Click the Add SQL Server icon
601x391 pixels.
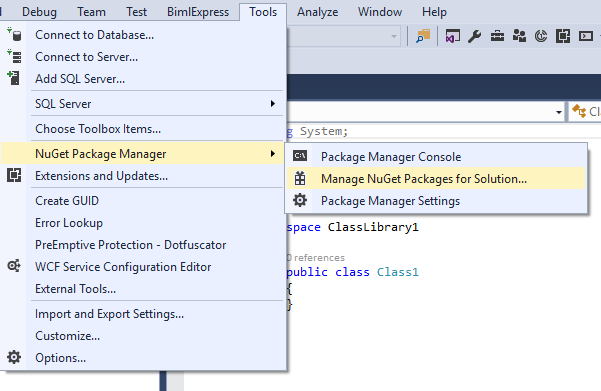point(14,78)
